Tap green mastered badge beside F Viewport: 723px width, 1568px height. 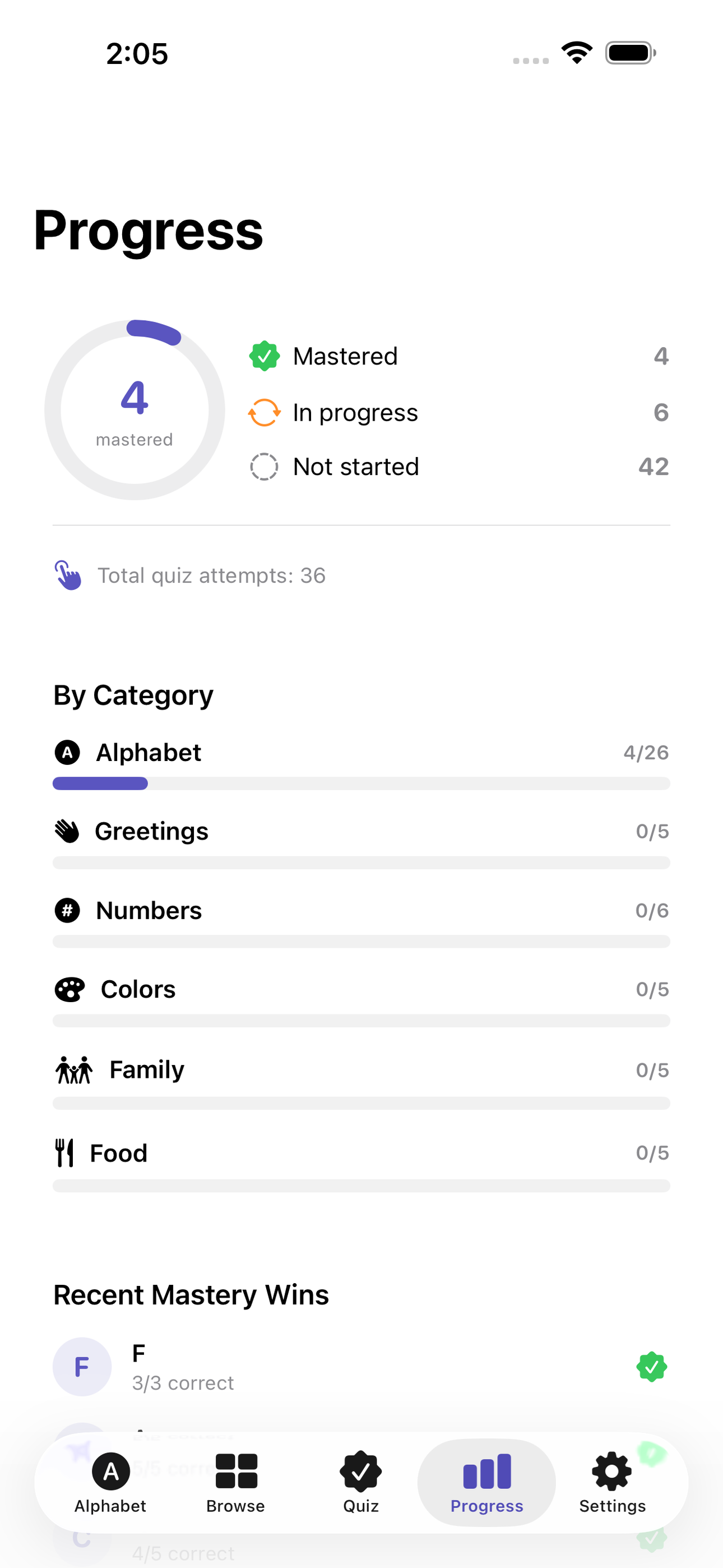651,1367
